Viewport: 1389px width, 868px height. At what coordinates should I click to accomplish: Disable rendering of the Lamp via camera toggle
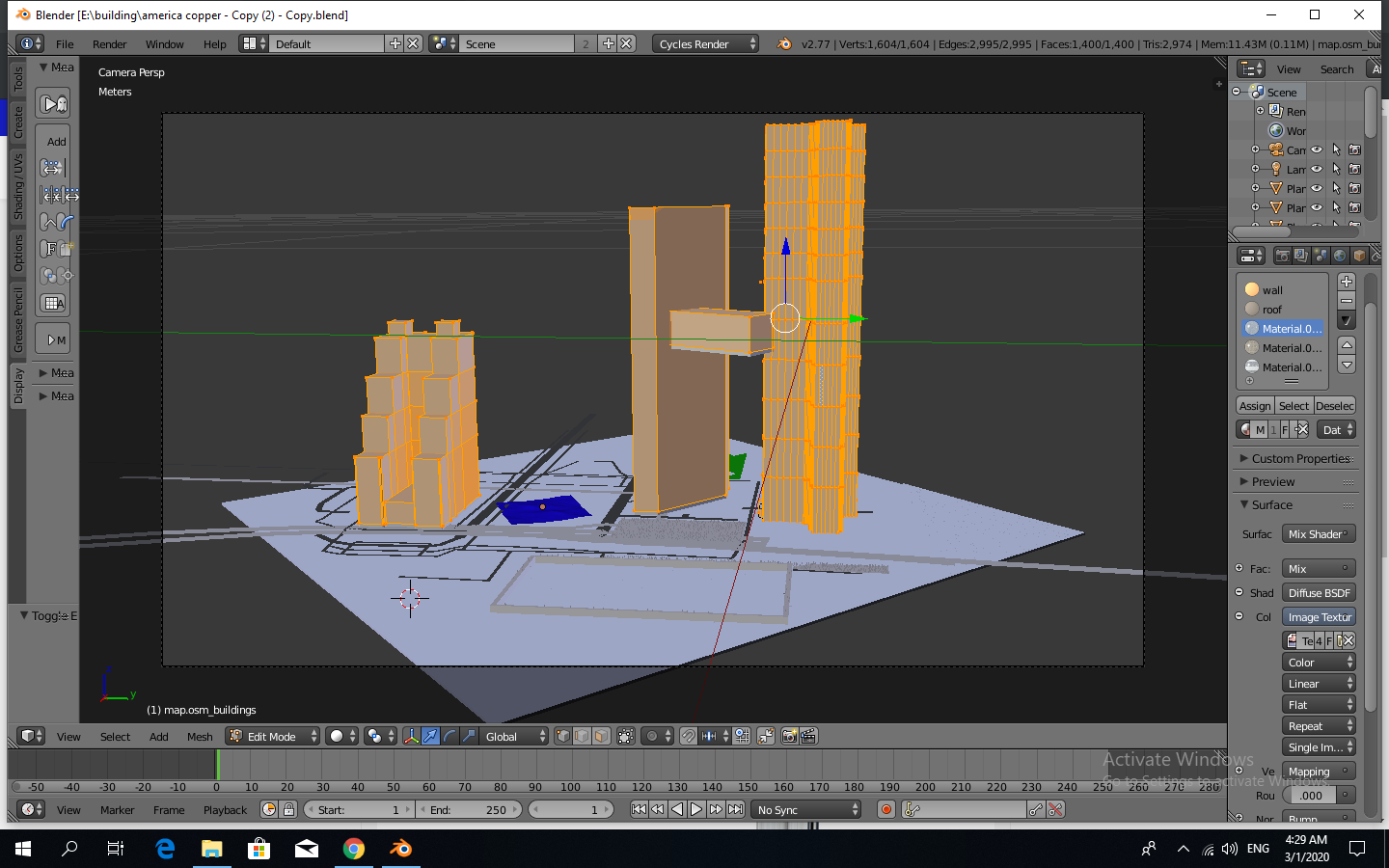click(x=1354, y=168)
